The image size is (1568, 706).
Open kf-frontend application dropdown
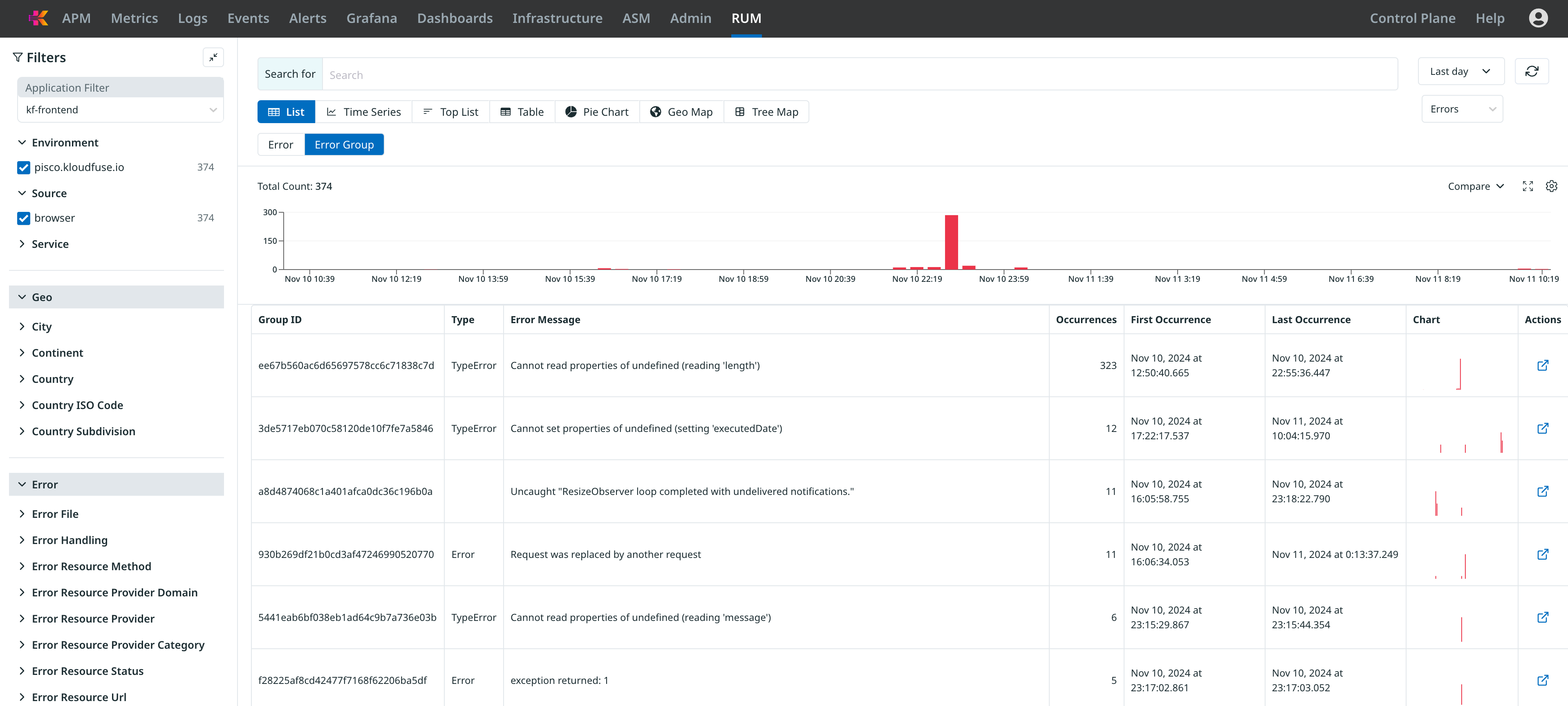point(120,110)
